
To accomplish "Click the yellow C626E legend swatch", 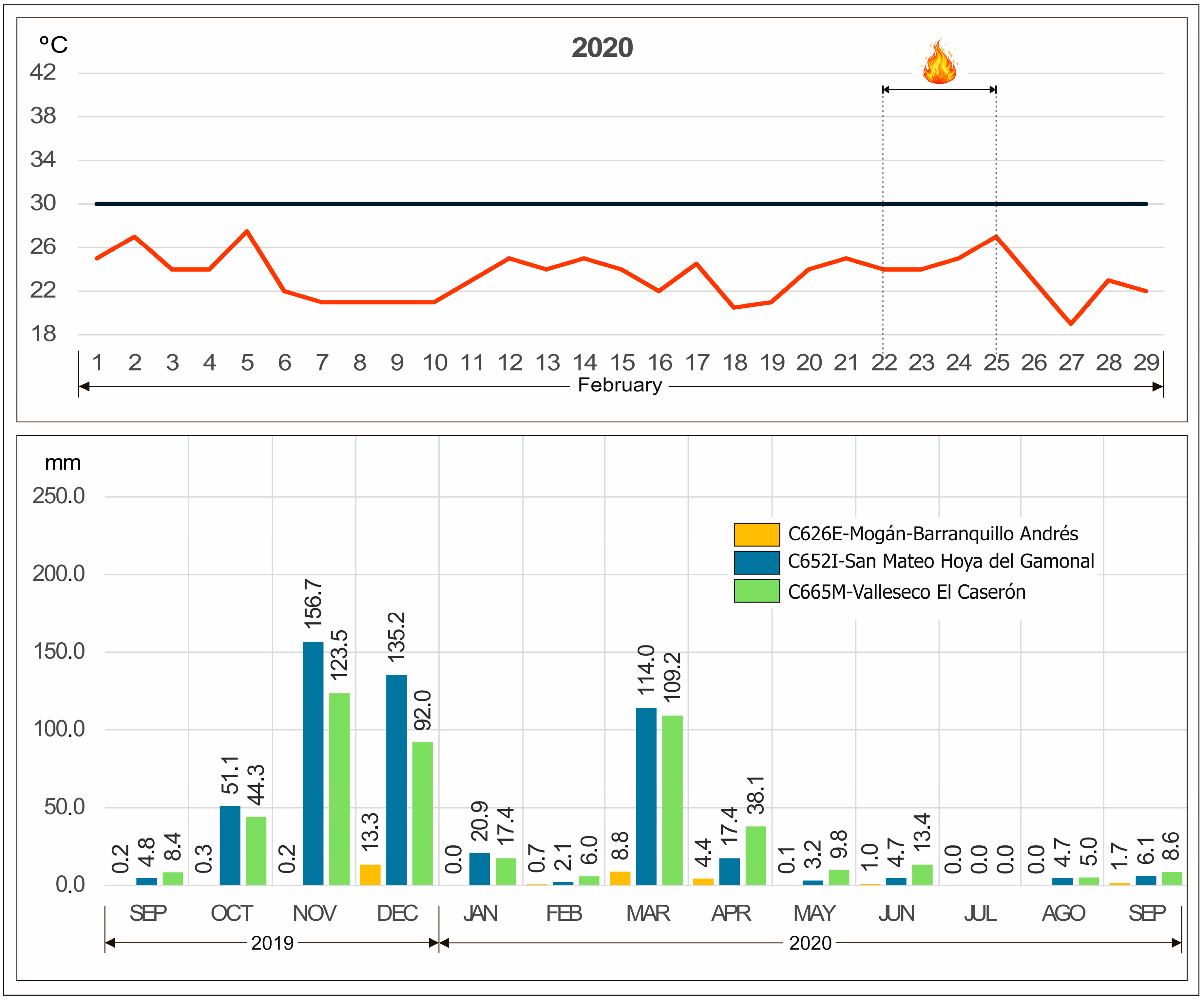I will [x=757, y=534].
